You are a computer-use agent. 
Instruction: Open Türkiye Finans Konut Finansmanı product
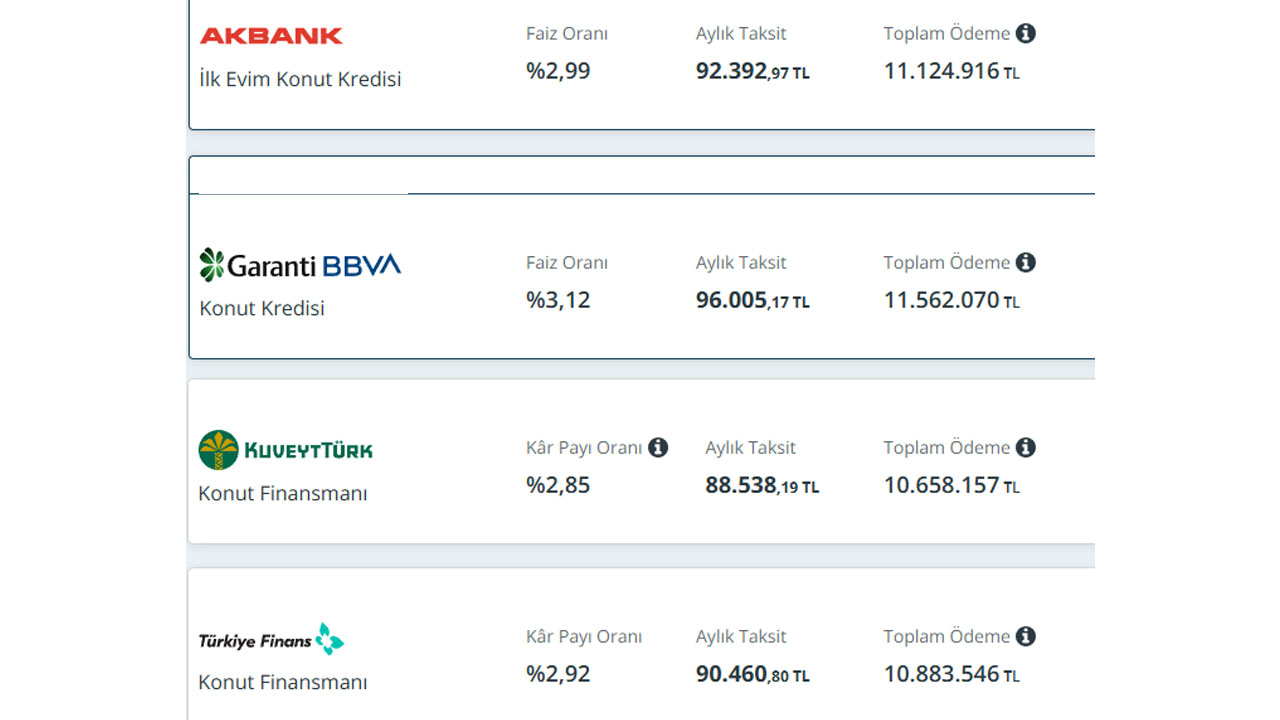[283, 682]
